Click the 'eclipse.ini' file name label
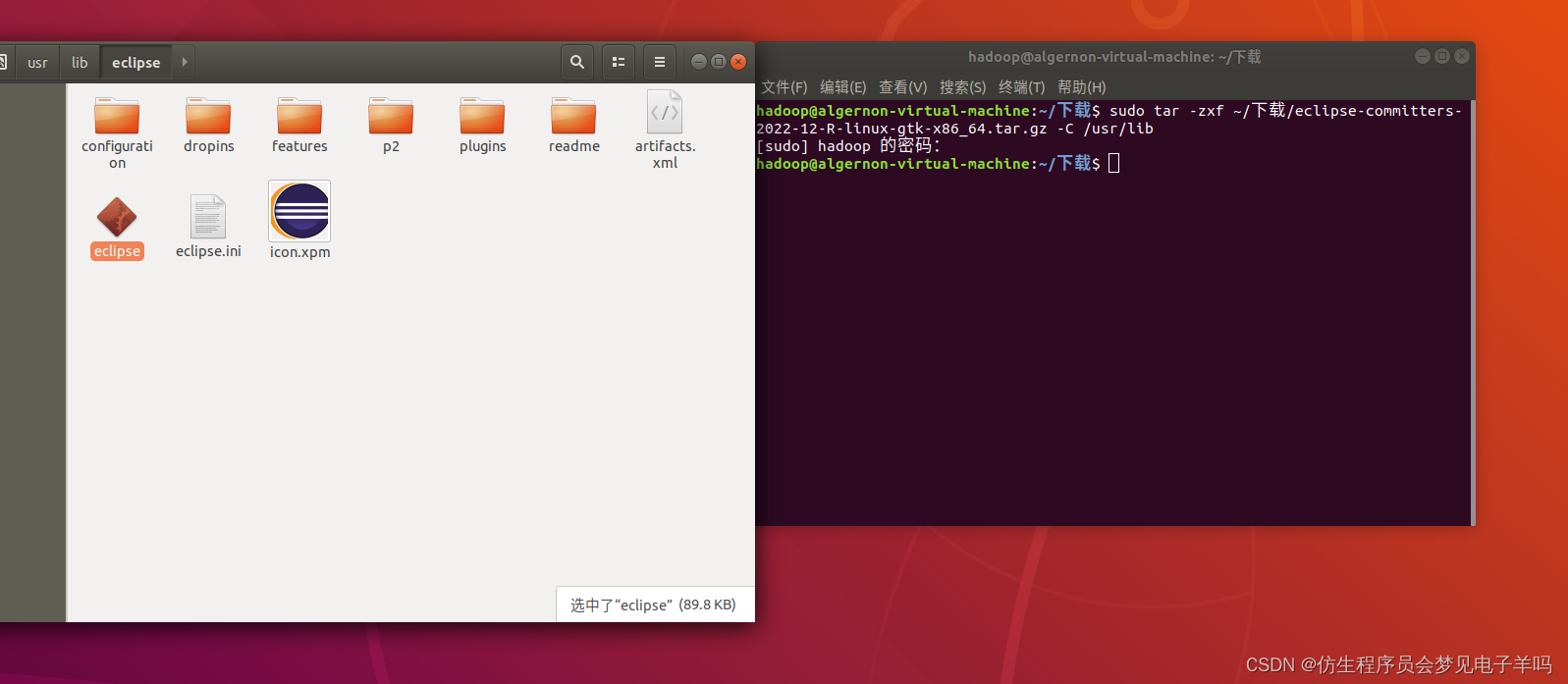Viewport: 1568px width, 684px height. [x=208, y=251]
